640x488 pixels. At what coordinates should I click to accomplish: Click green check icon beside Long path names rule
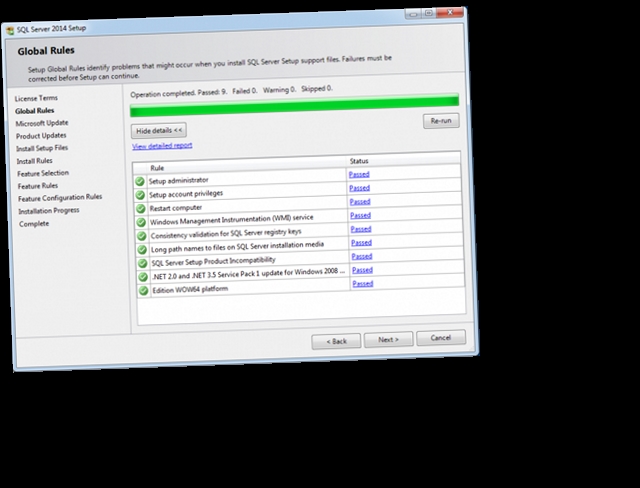pos(142,249)
